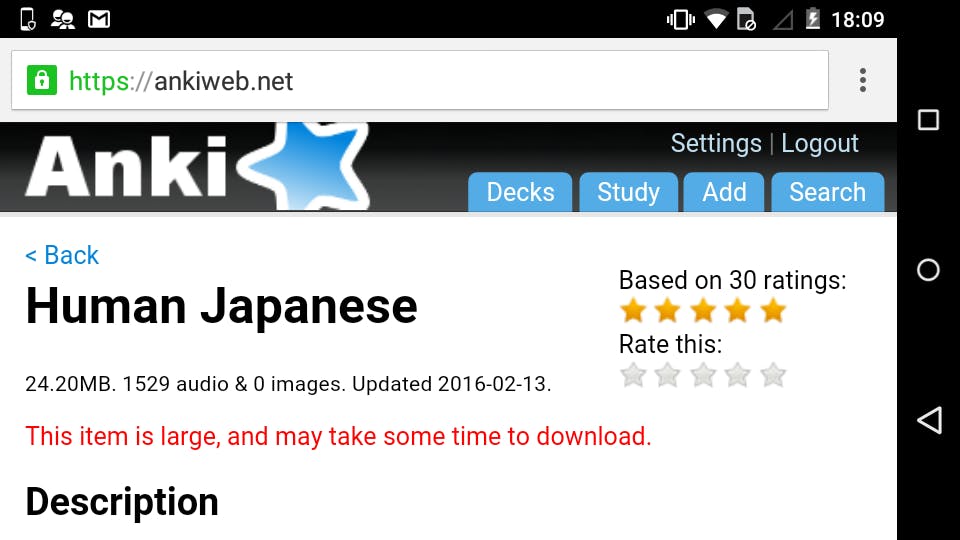Click the 'Rate this:' label
Screen dimensions: 960x540
670,344
